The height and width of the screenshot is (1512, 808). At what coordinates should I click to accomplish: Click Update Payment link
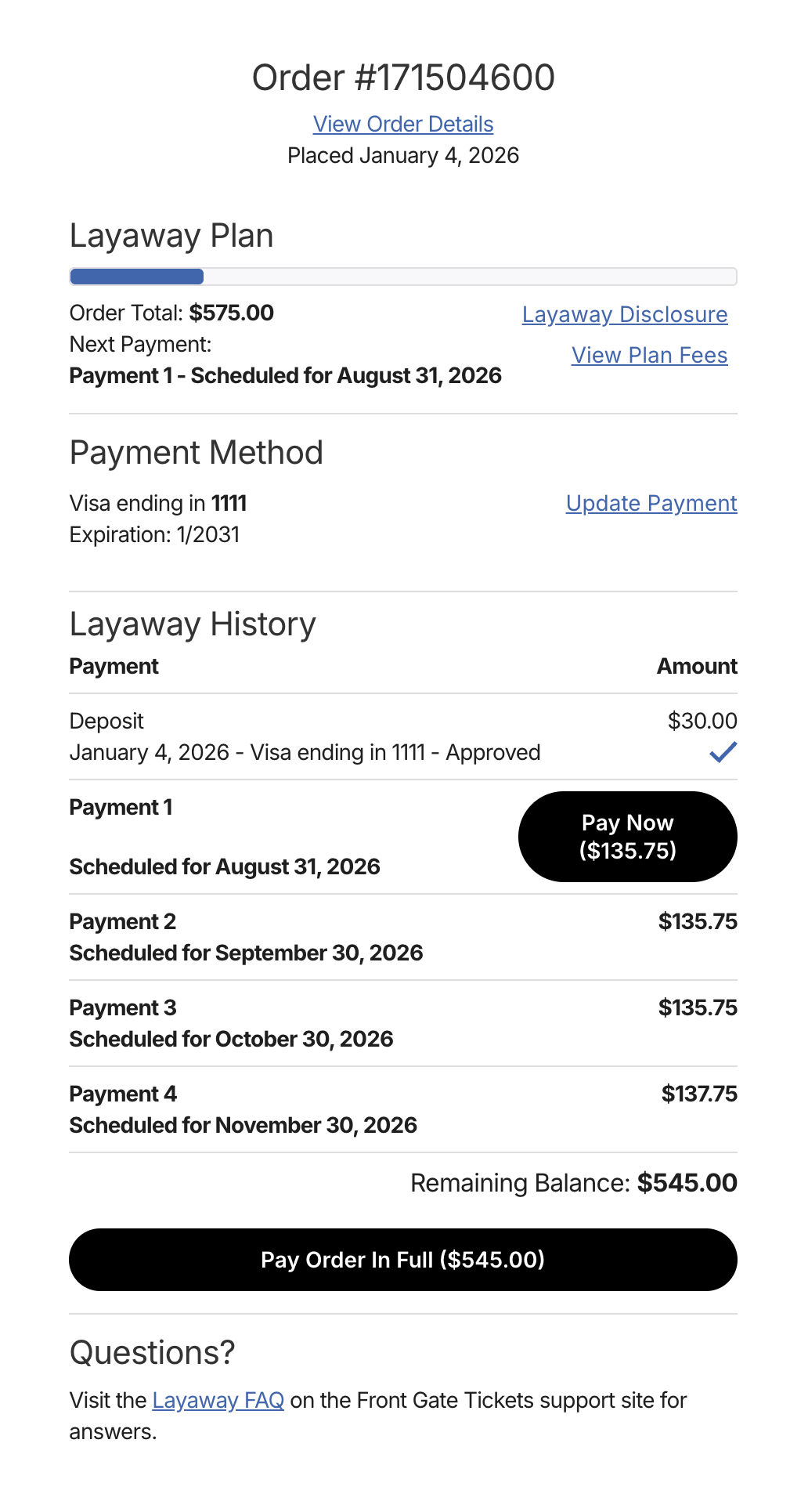point(651,503)
